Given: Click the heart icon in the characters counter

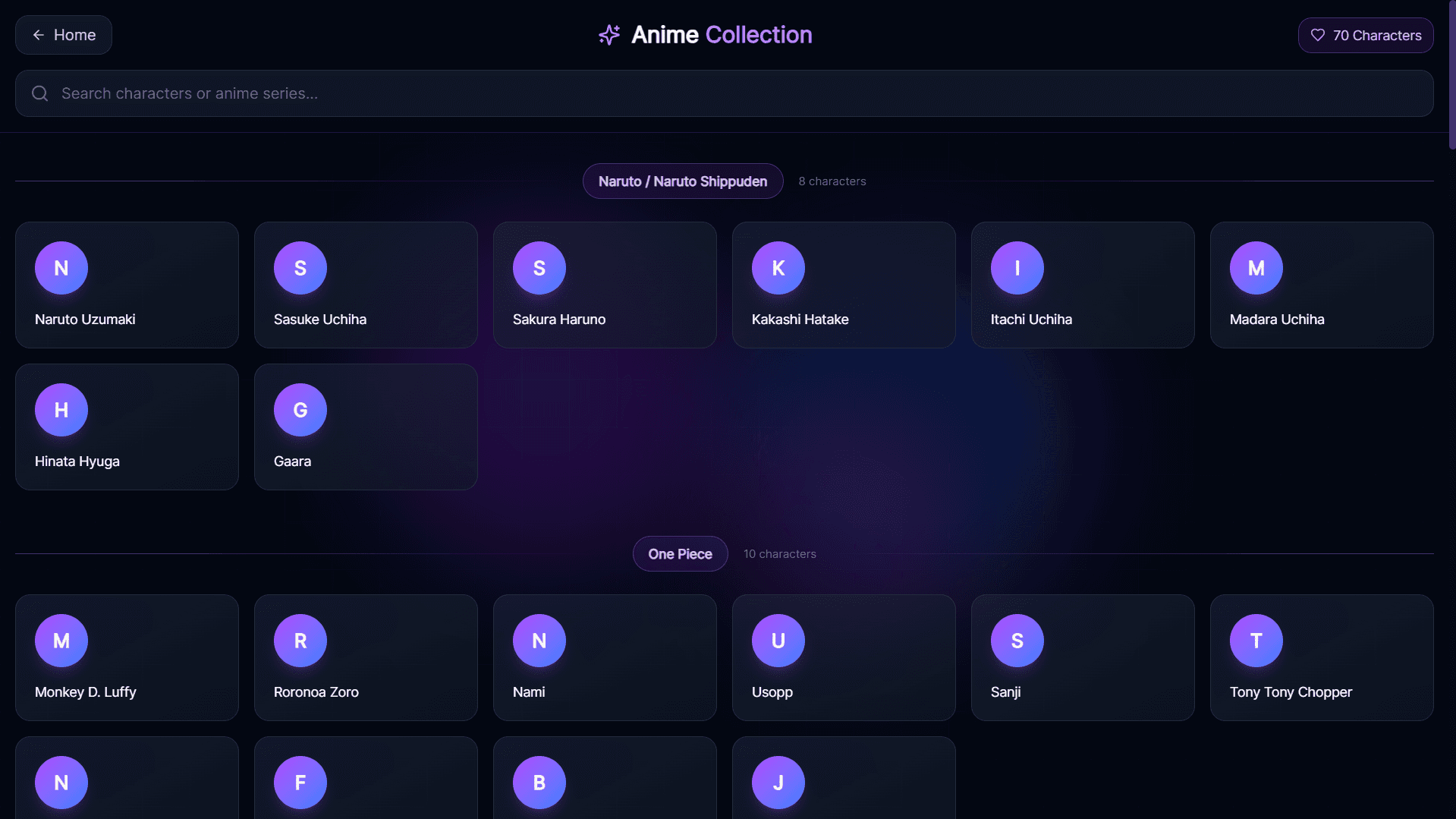Looking at the screenshot, I should tap(1318, 35).
